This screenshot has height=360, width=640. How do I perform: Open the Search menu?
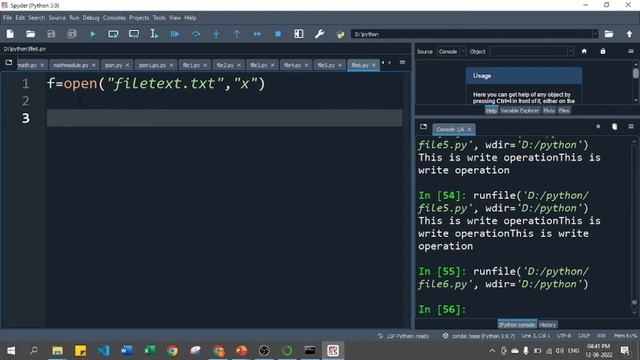pyautogui.click(x=36, y=18)
